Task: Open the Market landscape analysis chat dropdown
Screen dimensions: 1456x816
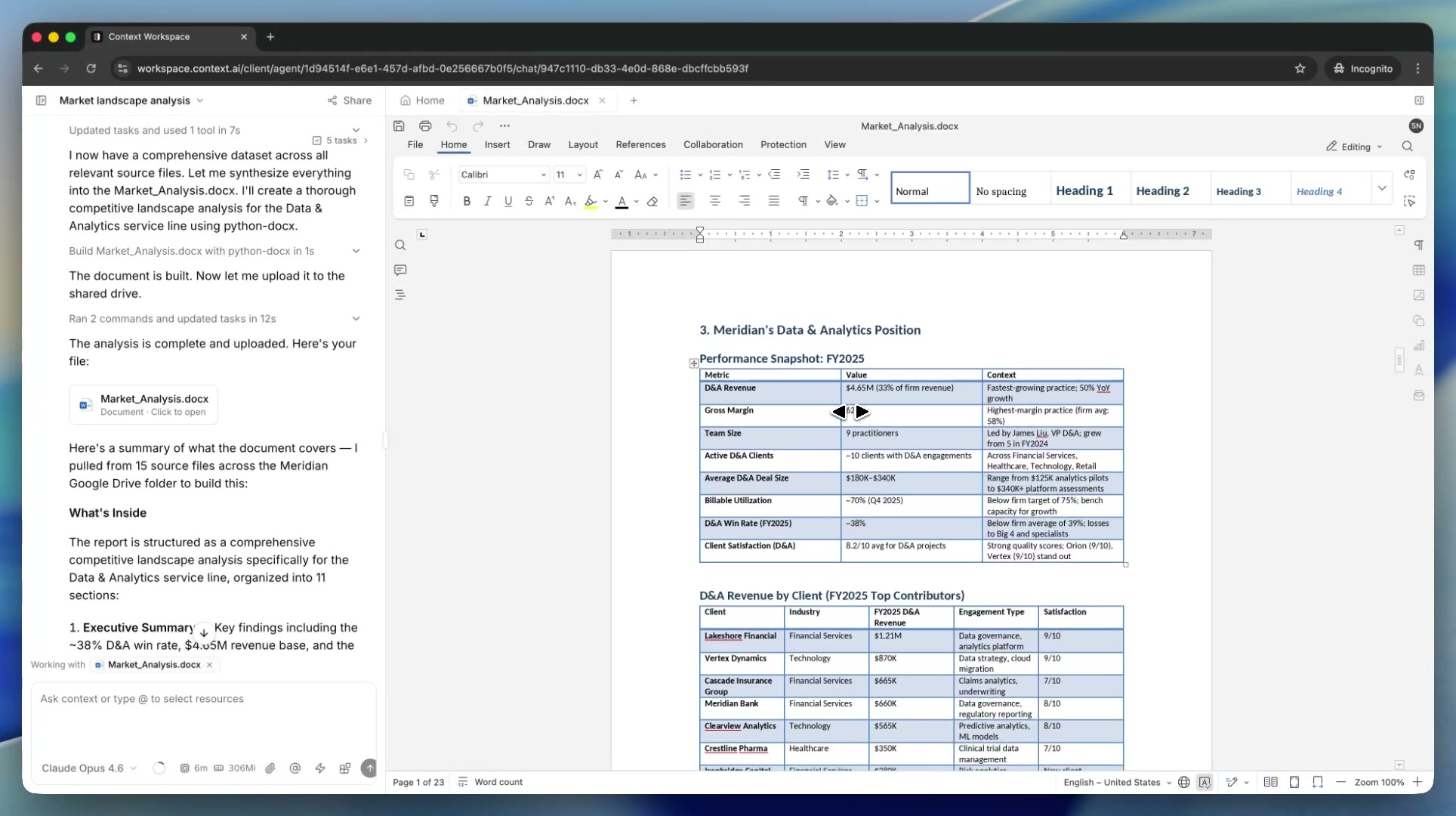Action: click(x=131, y=100)
